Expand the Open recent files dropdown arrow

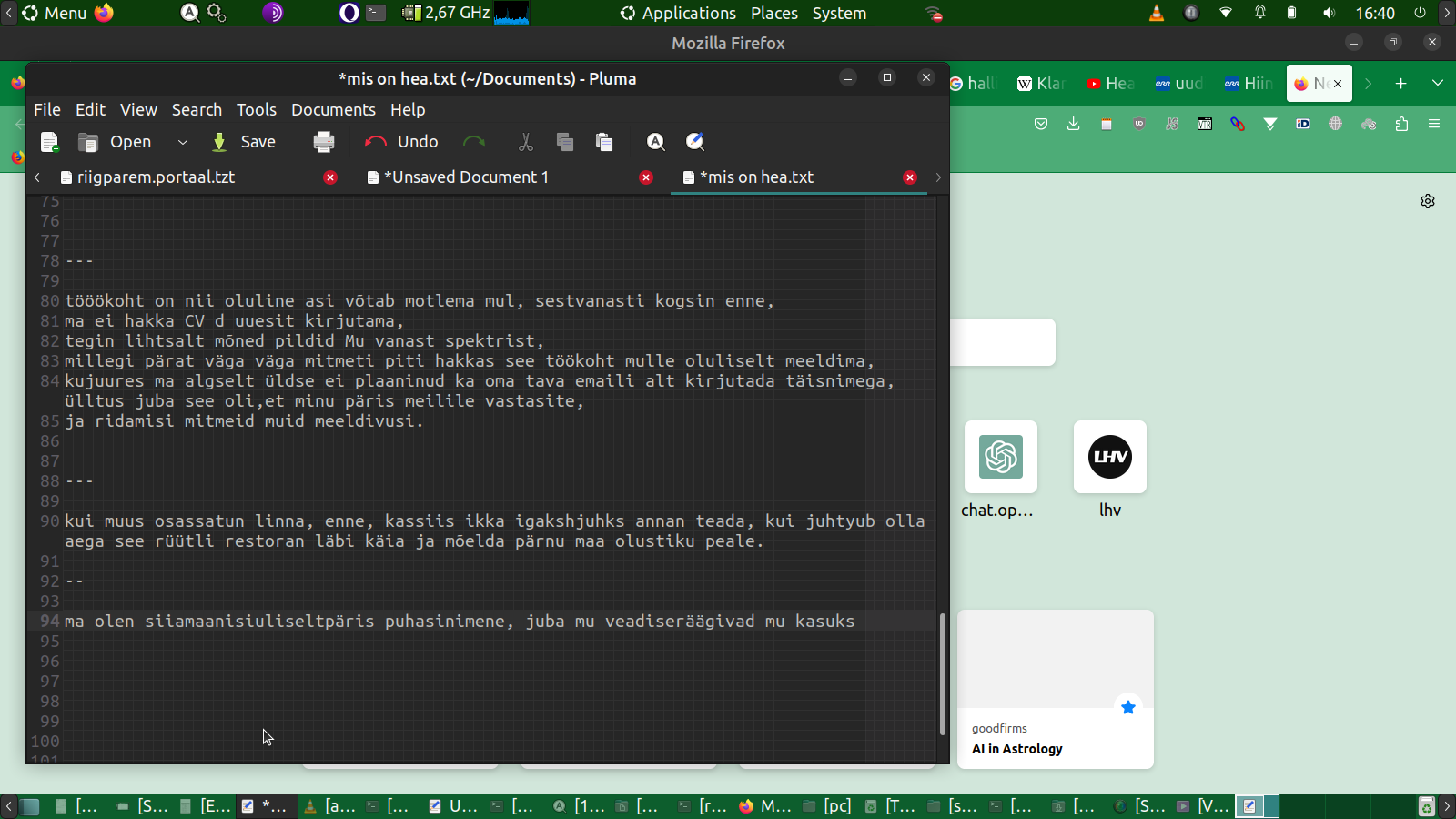click(183, 142)
